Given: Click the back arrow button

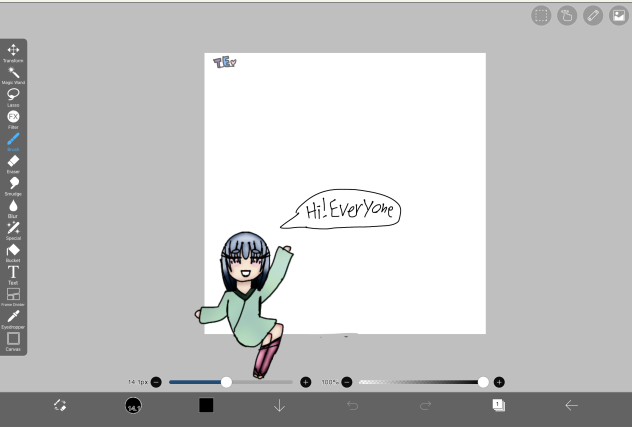Looking at the screenshot, I should (571, 405).
